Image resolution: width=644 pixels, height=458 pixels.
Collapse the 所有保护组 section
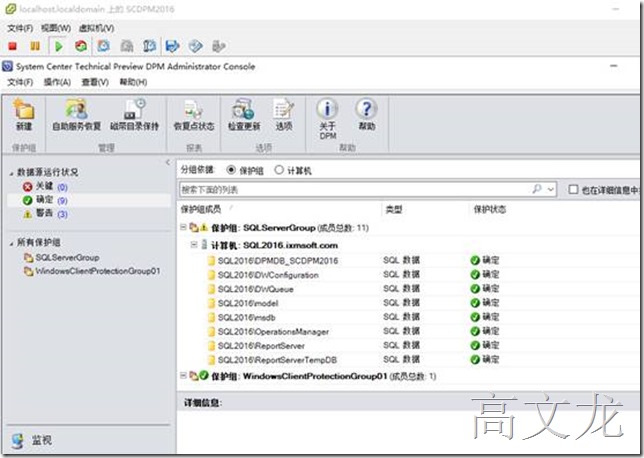tap(11, 244)
